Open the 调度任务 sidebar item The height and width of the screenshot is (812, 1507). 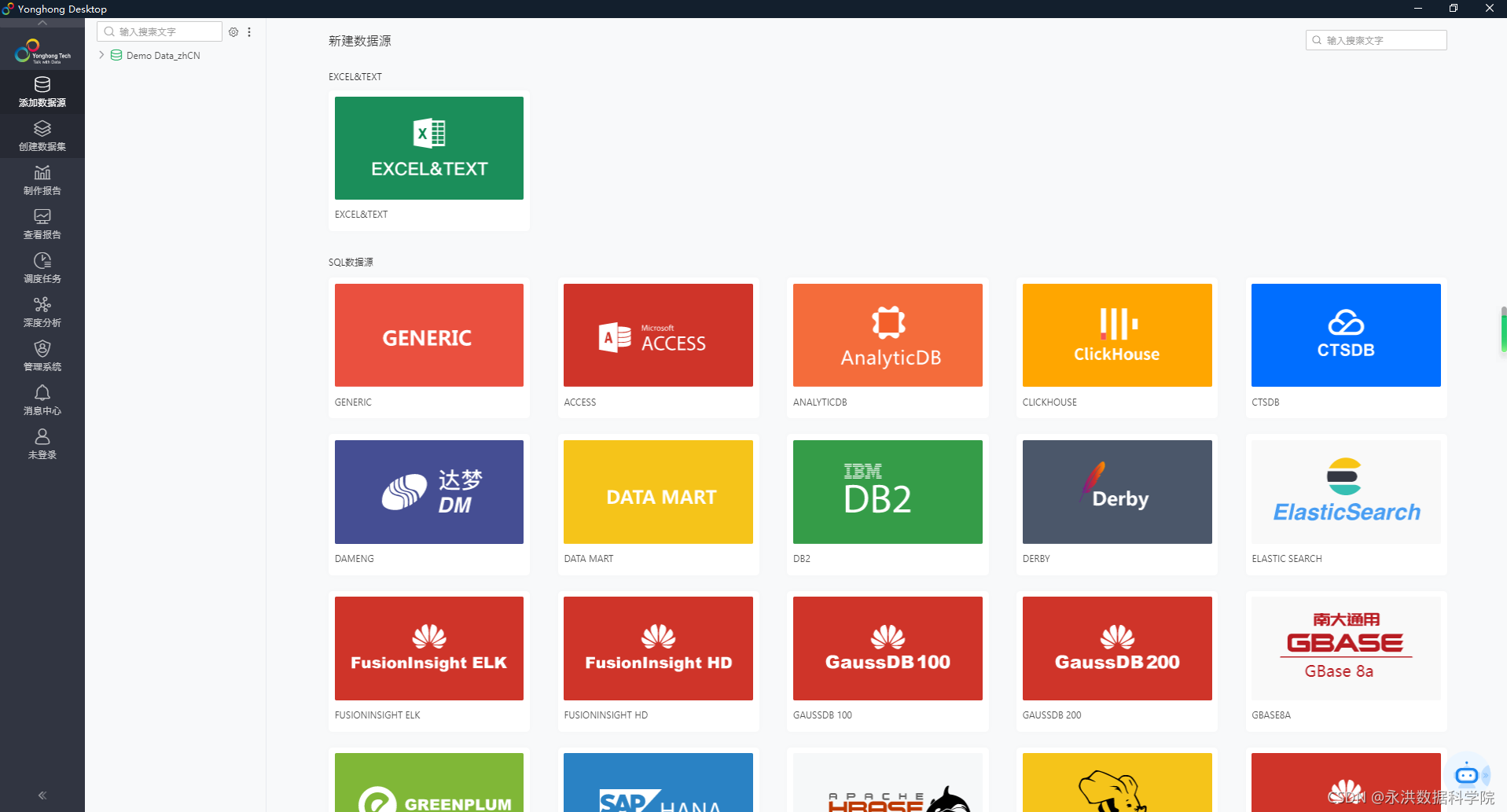(x=42, y=268)
